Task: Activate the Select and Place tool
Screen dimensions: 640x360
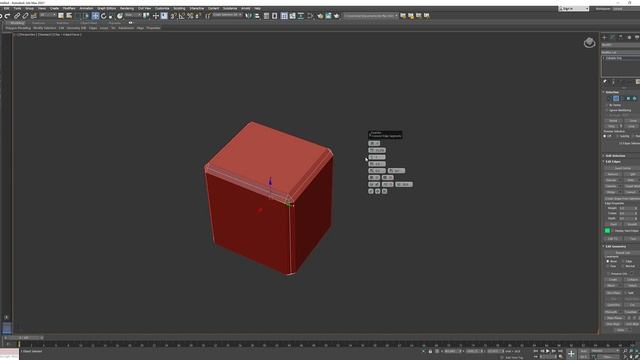Action: pyautogui.click(x=120, y=16)
